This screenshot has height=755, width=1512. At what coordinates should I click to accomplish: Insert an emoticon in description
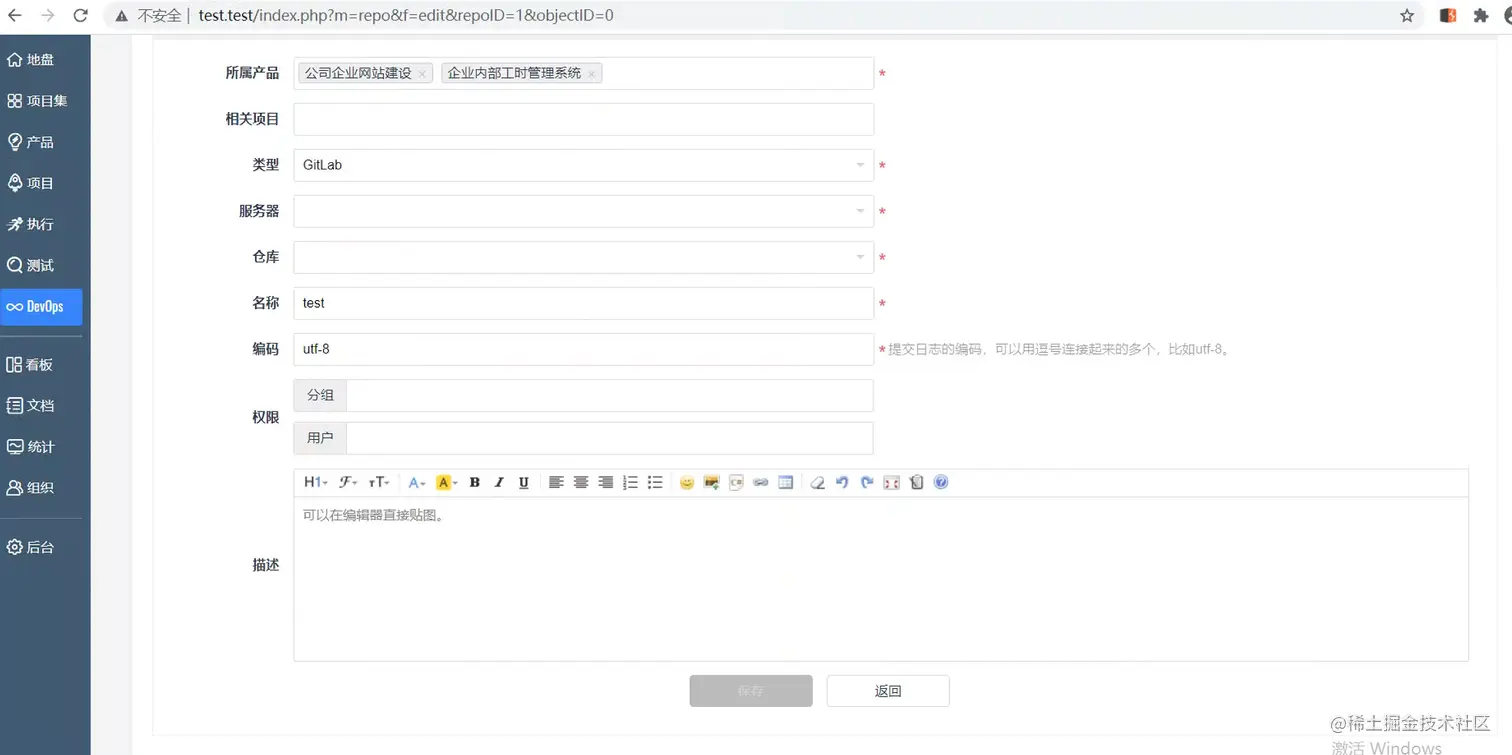[687, 482]
